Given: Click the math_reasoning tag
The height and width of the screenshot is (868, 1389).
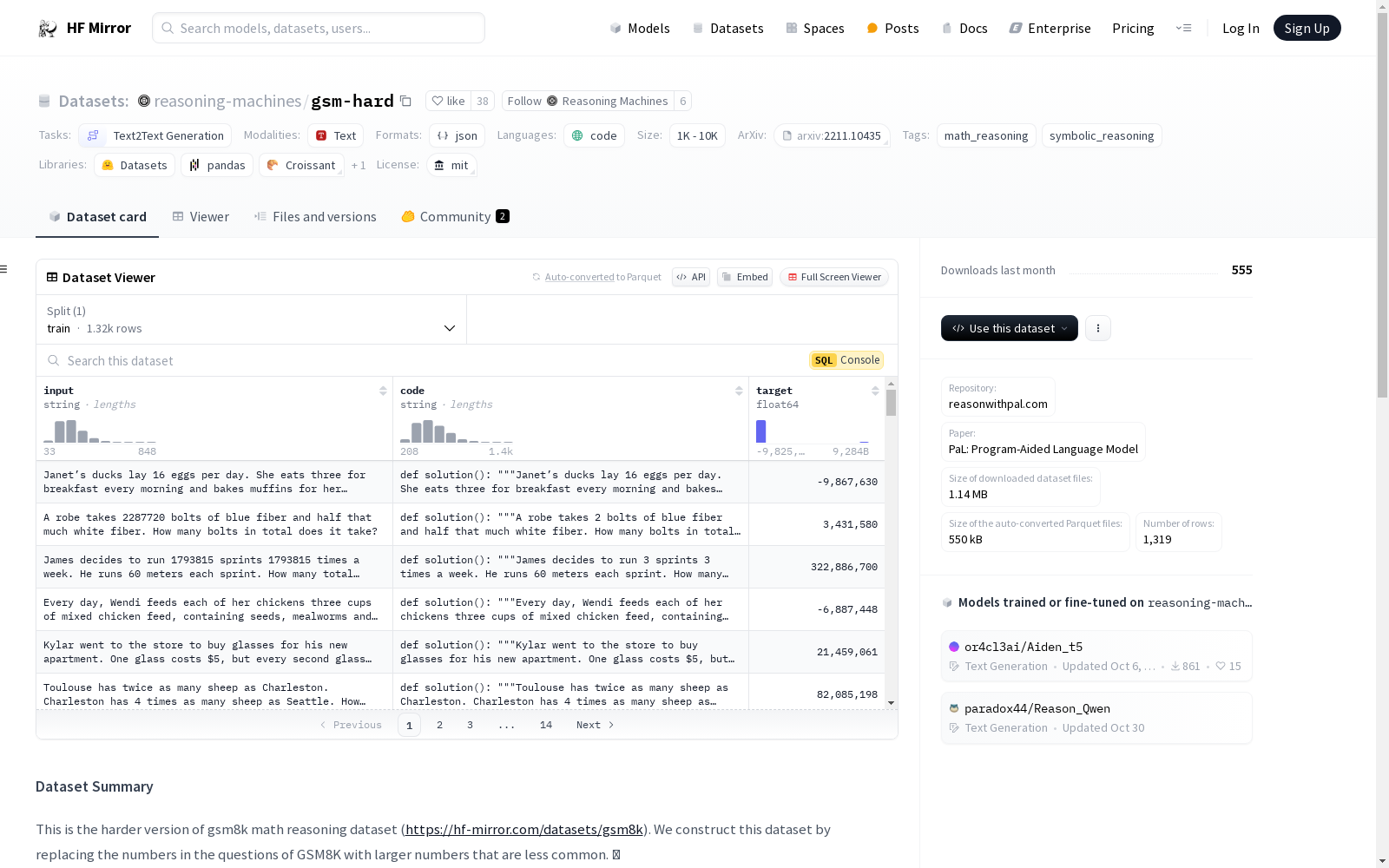Looking at the screenshot, I should 986,135.
